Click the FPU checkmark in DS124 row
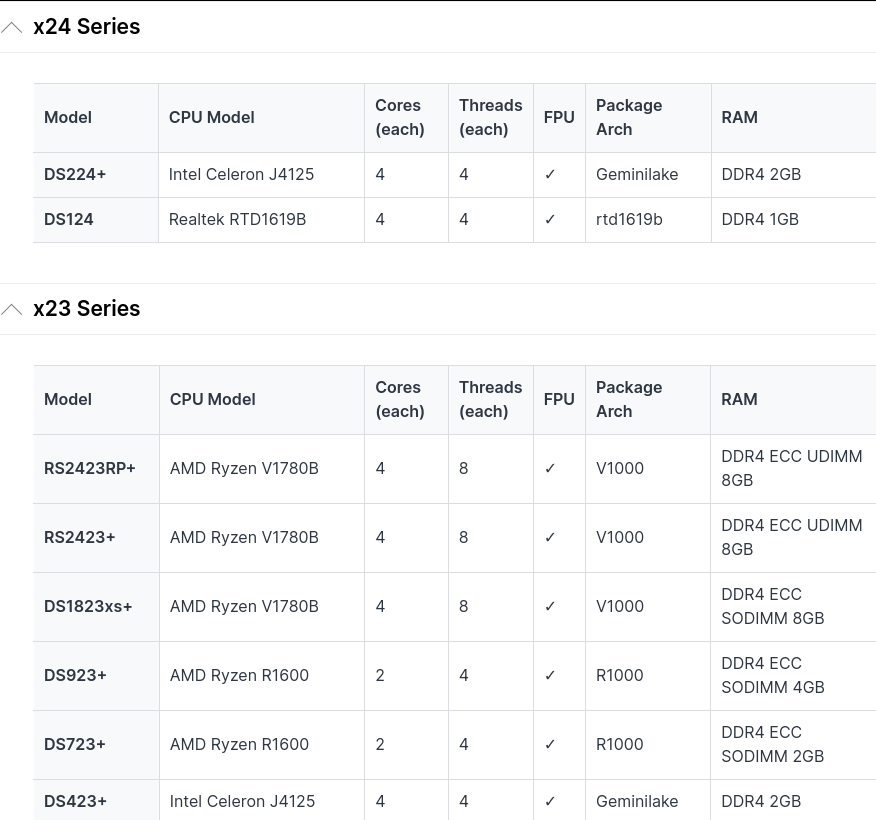 pyautogui.click(x=550, y=220)
